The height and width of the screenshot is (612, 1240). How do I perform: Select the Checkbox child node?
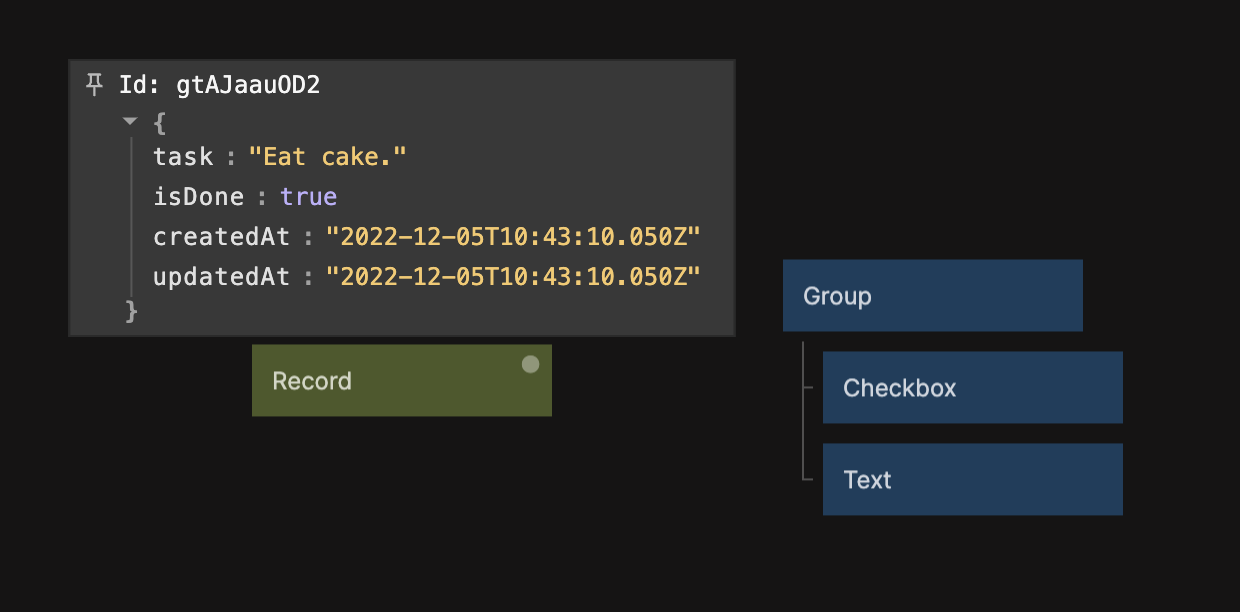click(x=972, y=388)
